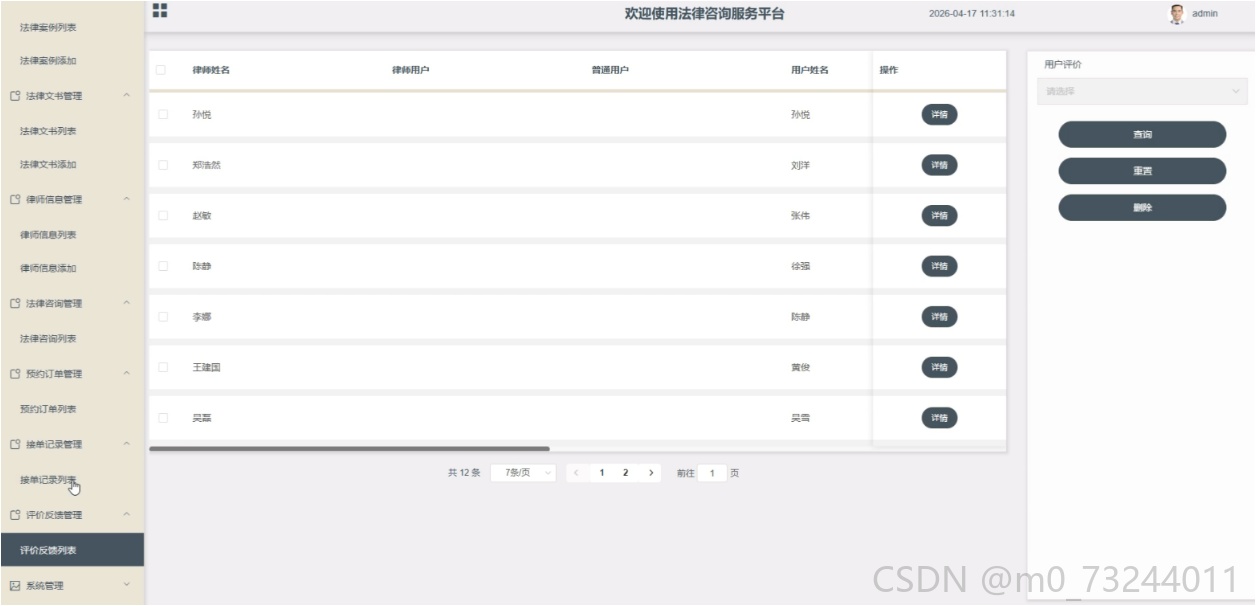Select the checkbox for lawyer 赵敏

coord(163,215)
